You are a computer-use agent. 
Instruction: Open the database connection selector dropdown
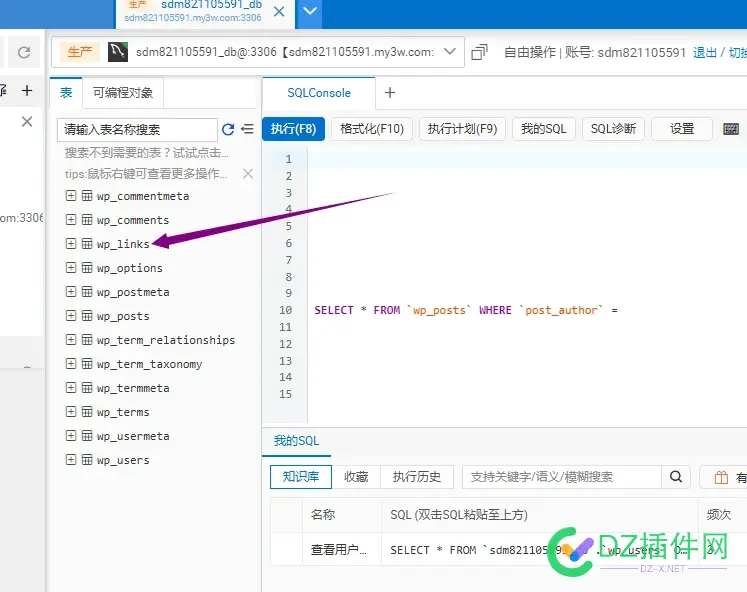coord(449,51)
